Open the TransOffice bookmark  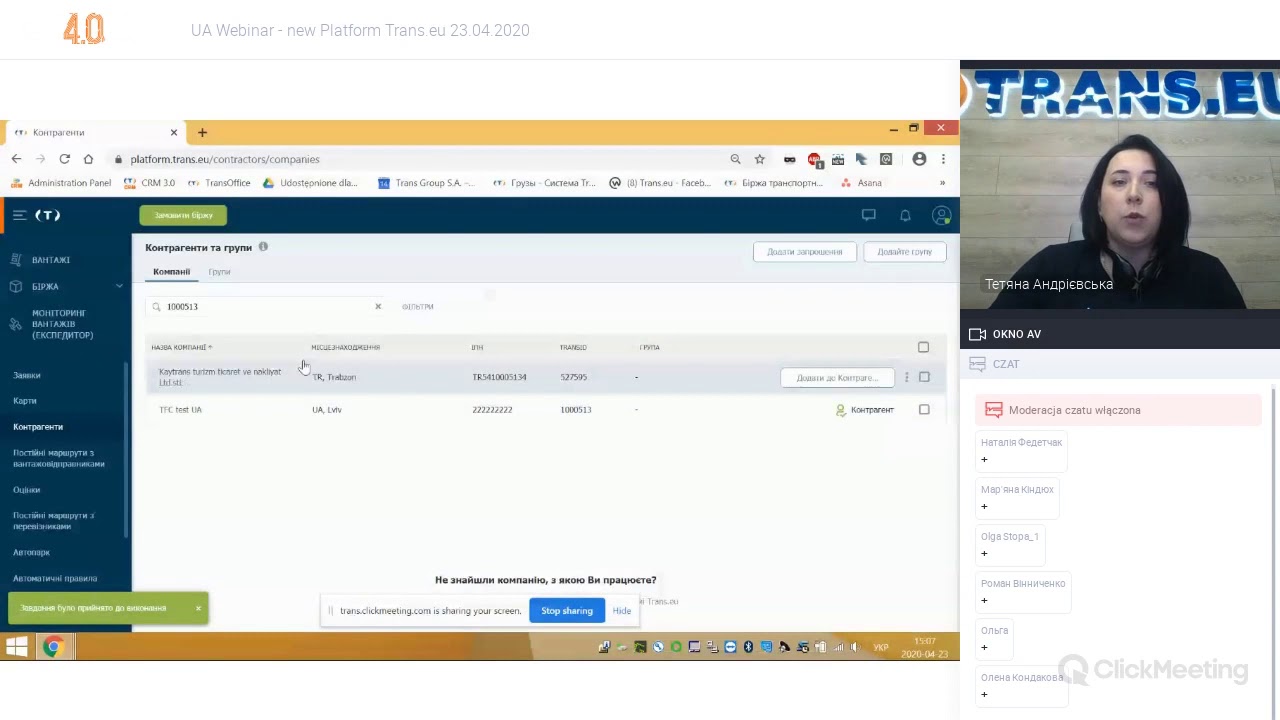click(219, 183)
